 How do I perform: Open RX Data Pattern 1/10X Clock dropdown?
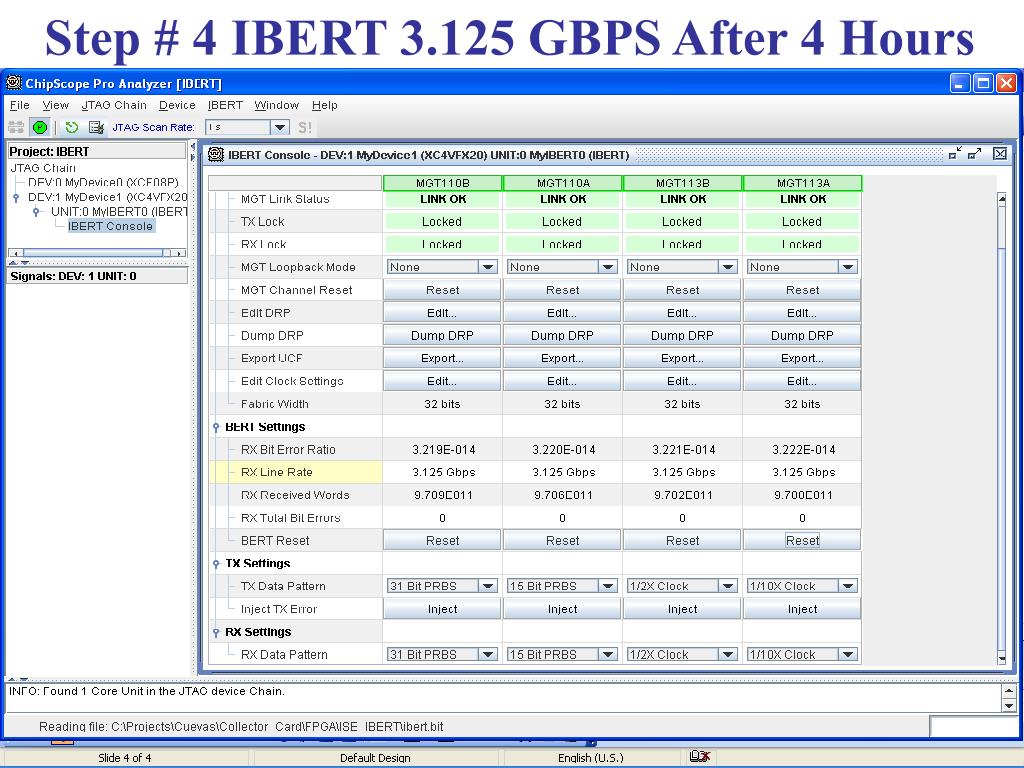coord(847,654)
